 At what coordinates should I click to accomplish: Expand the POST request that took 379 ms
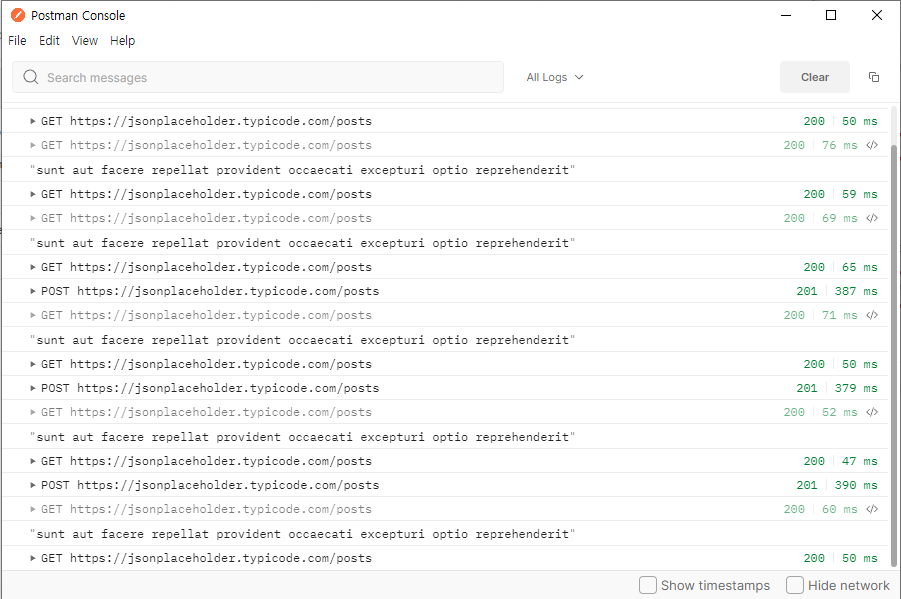[x=33, y=389]
